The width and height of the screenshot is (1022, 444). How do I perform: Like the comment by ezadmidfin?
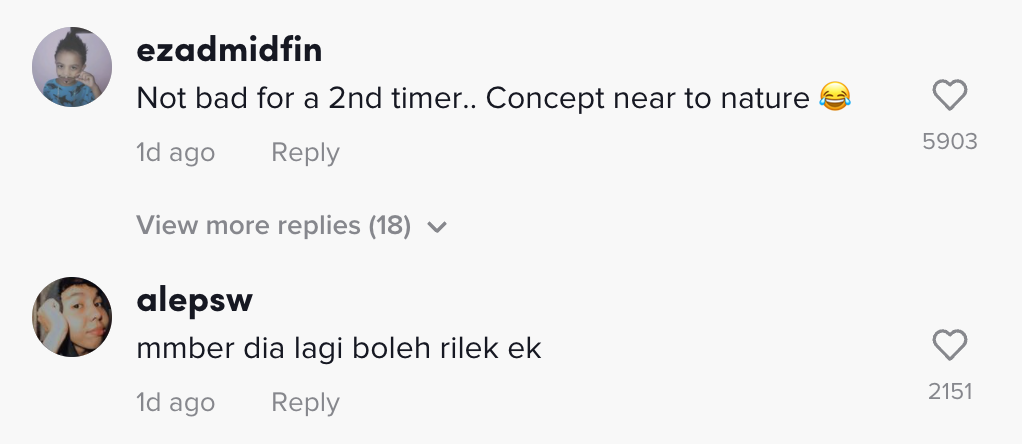(949, 96)
